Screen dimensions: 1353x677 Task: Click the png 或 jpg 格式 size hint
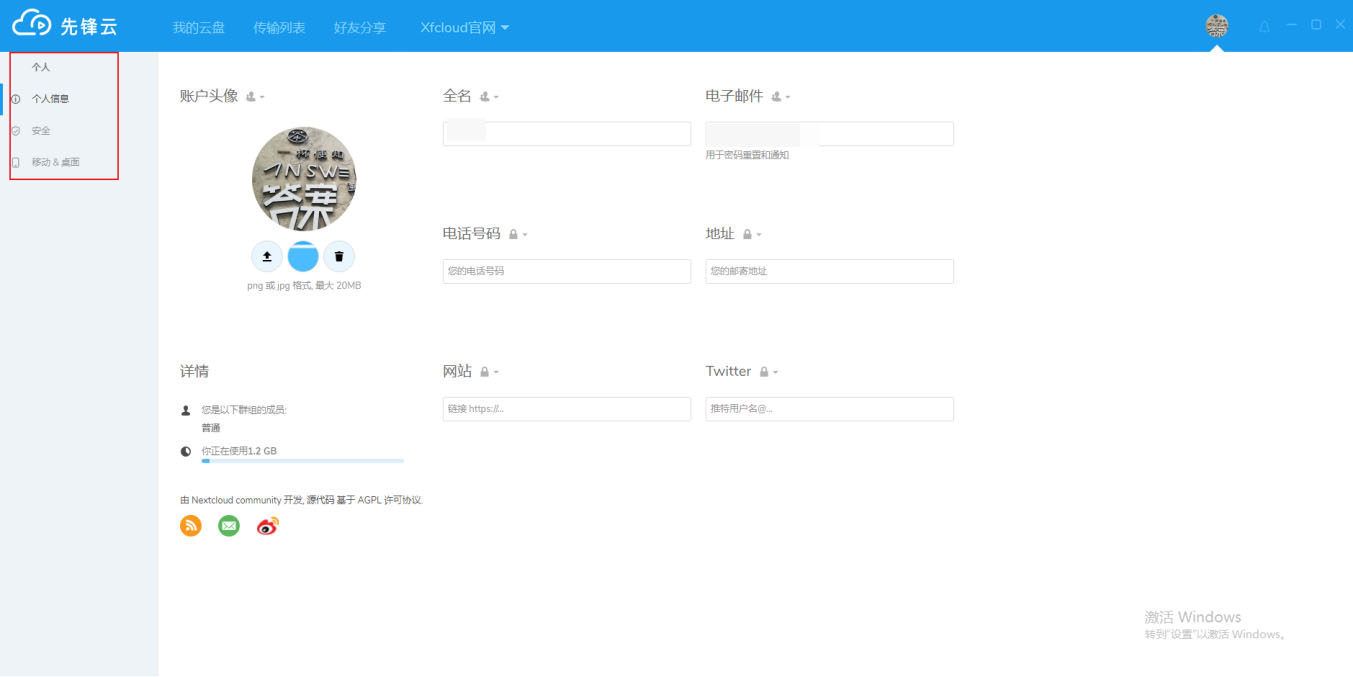[304, 286]
